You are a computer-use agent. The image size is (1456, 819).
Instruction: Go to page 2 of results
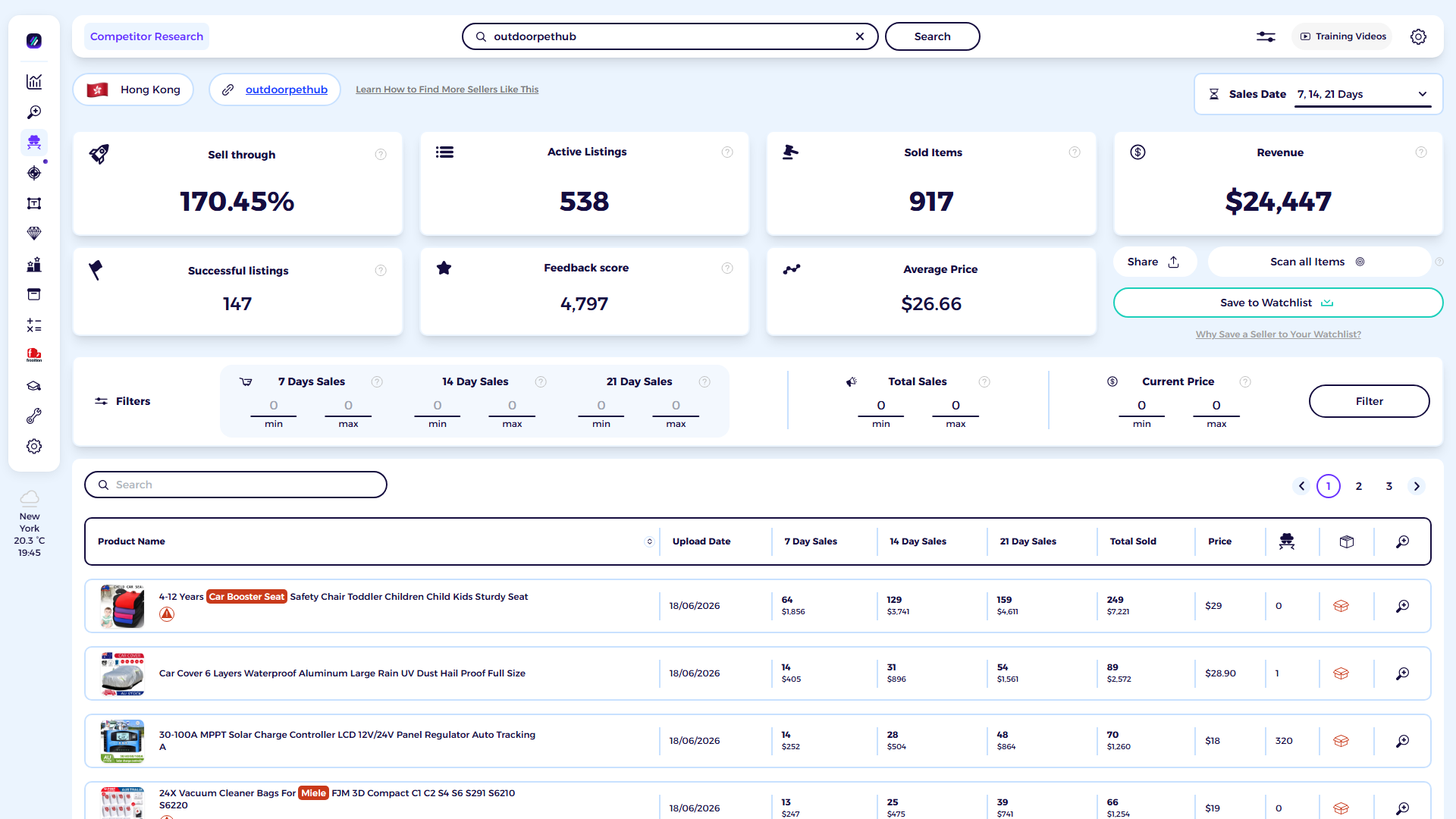(x=1359, y=486)
